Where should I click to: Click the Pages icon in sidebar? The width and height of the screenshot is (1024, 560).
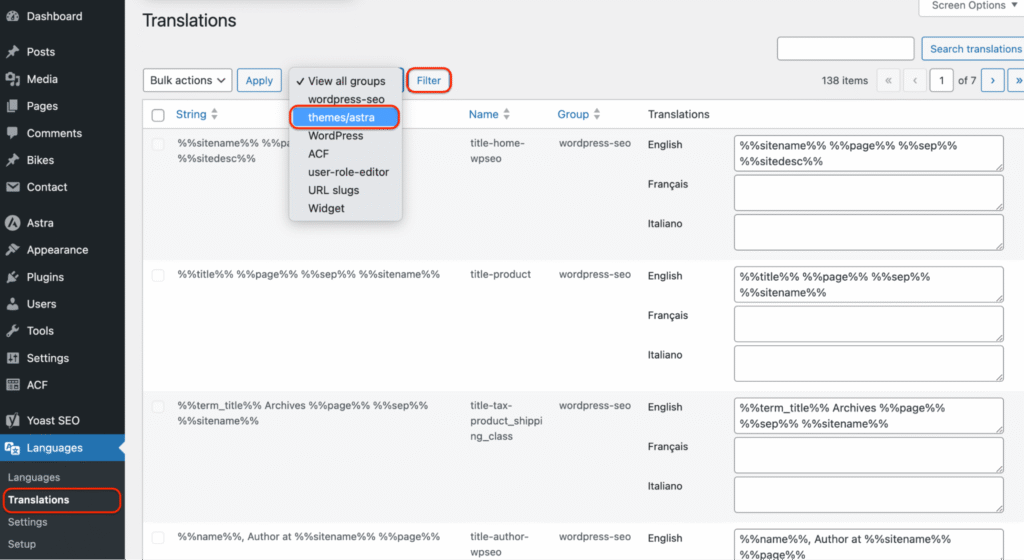tap(12, 106)
